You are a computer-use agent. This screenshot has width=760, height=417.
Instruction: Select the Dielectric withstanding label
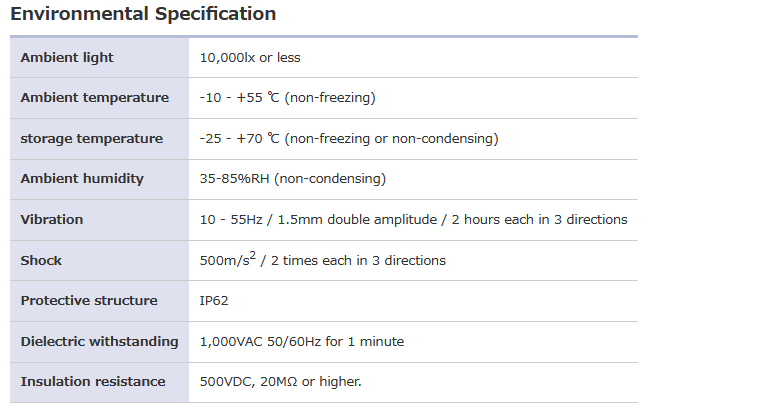tap(99, 341)
